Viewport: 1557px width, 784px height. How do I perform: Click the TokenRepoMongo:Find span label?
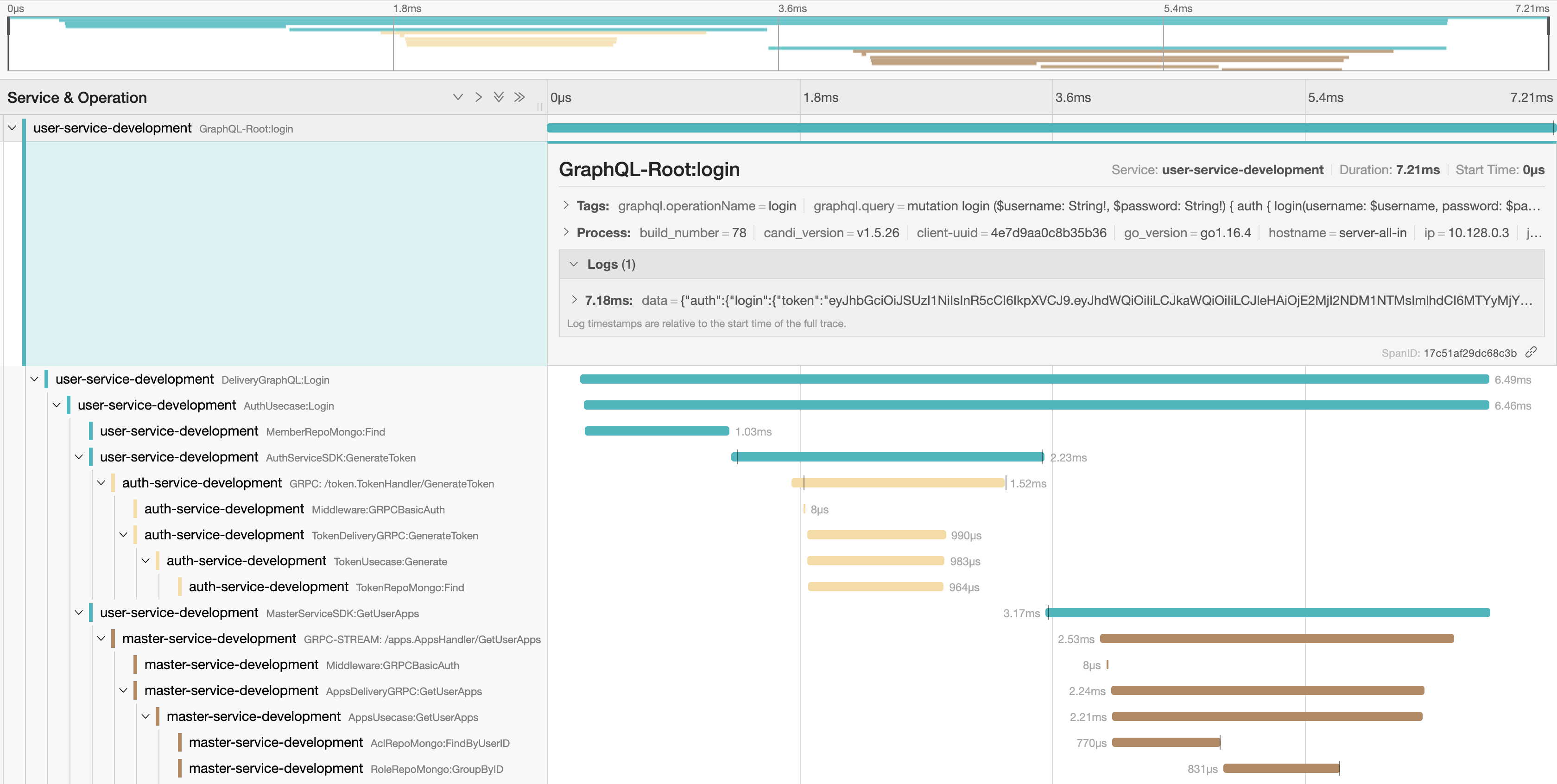click(410, 588)
